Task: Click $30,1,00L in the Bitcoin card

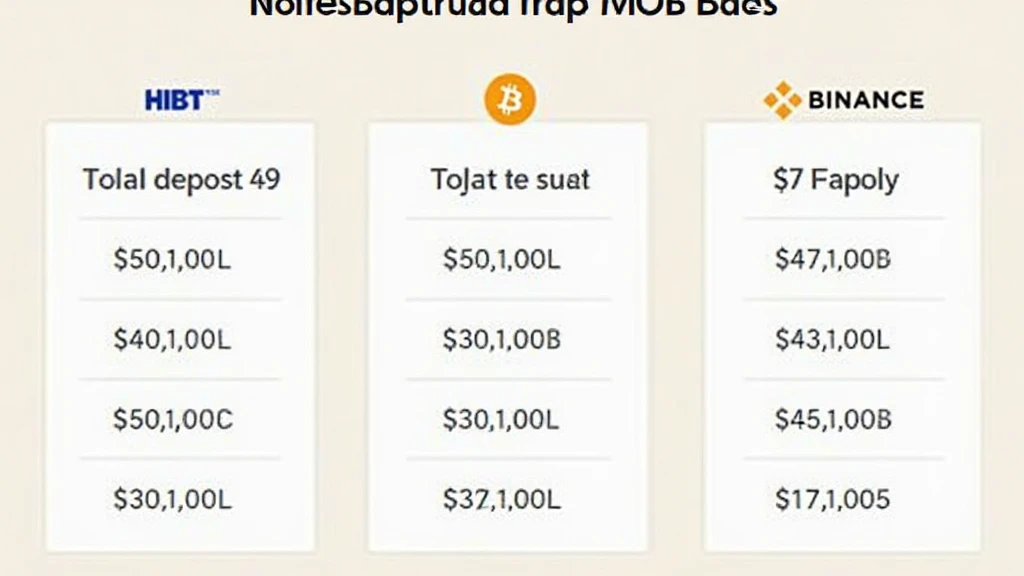Action: pos(502,419)
